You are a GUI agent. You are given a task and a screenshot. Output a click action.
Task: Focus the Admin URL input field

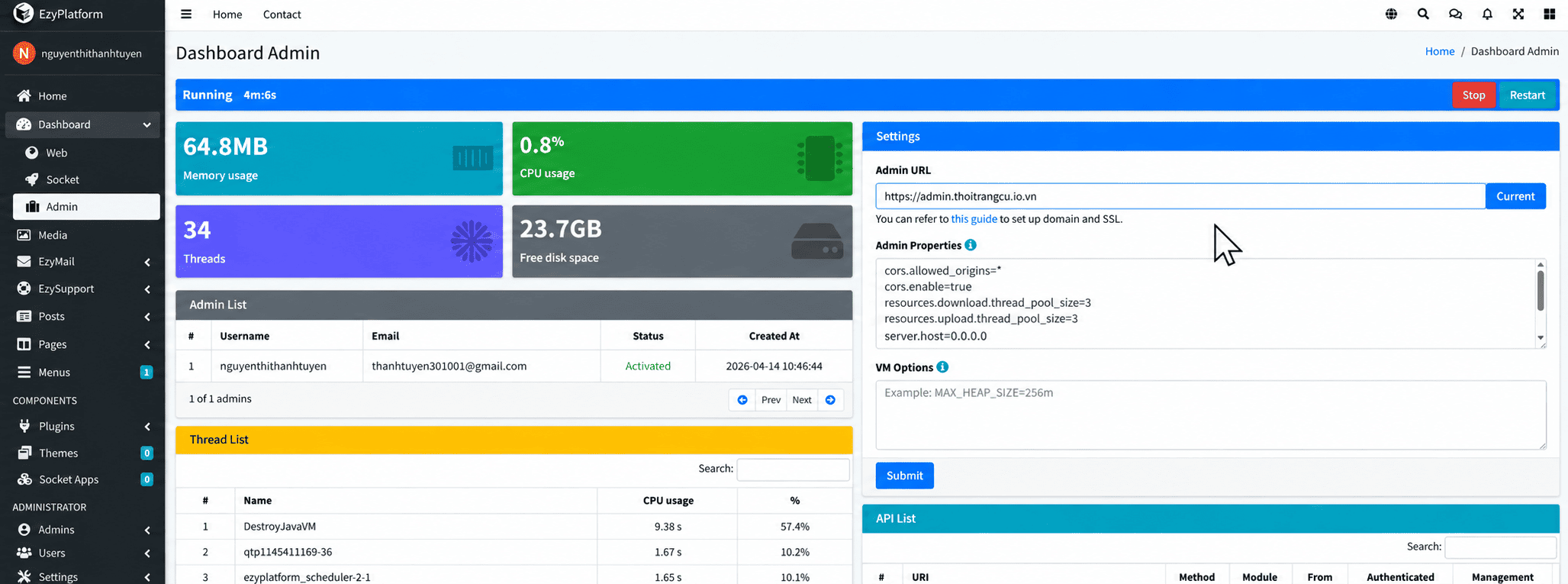point(1180,196)
